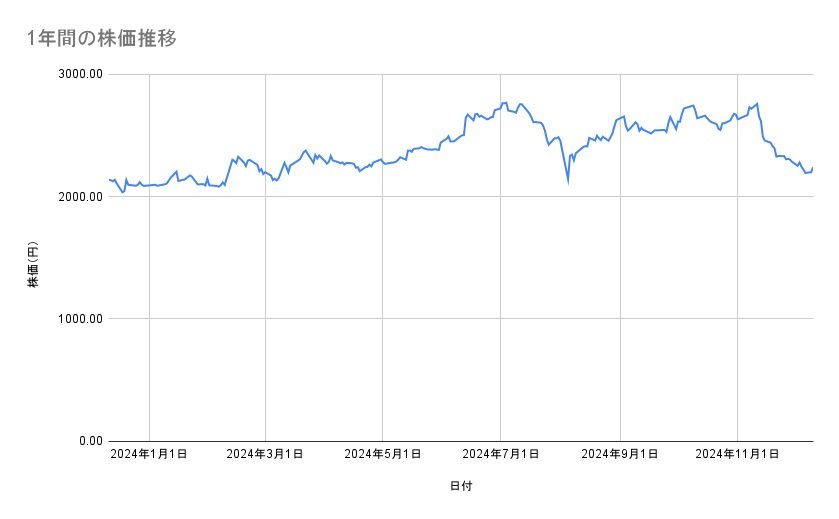839x519 pixels.
Task: Click the 1000.00 y-axis label
Action: coord(78,319)
